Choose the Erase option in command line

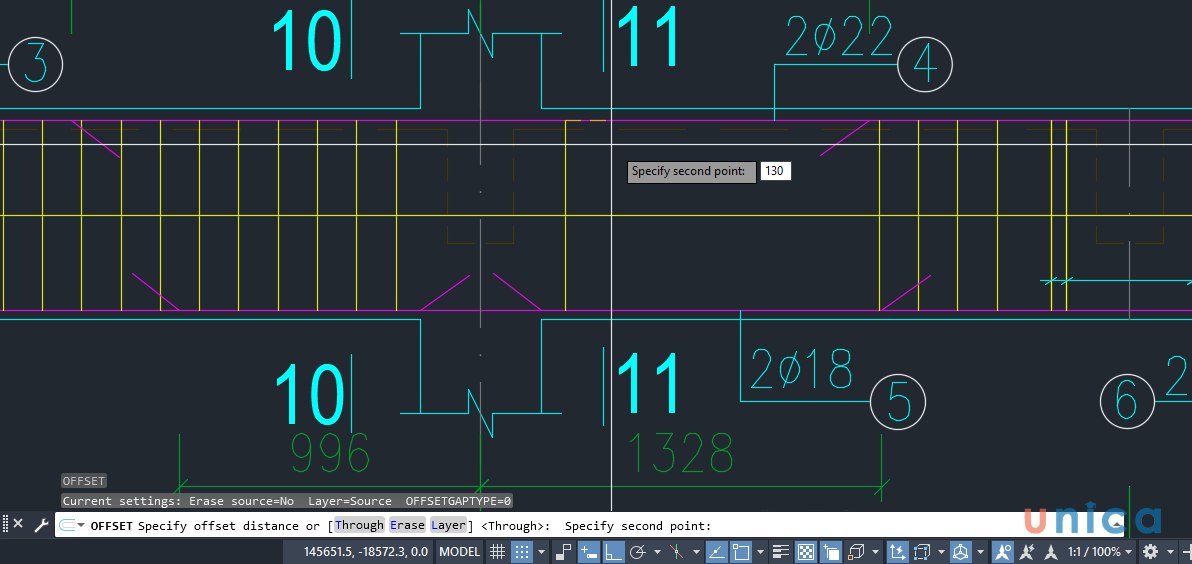point(407,525)
